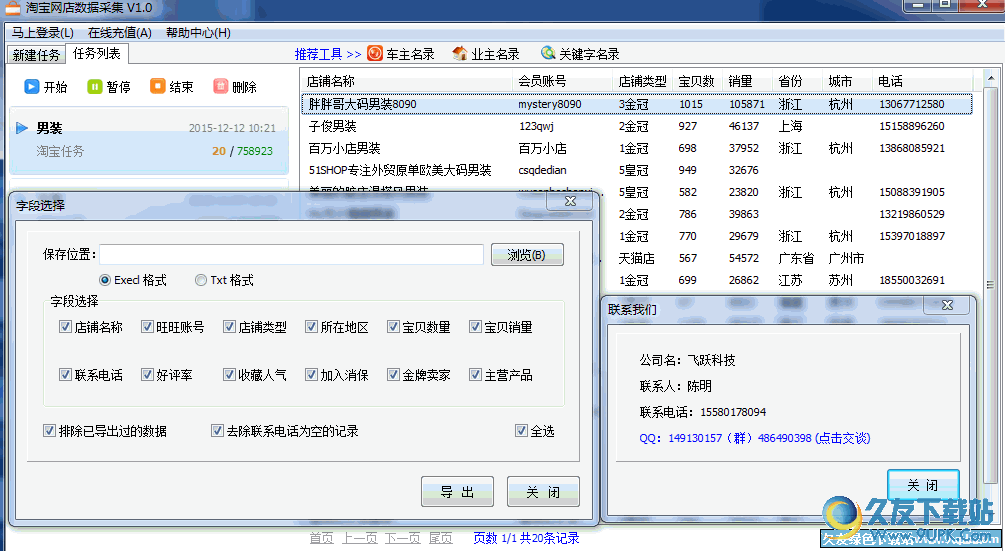Toggle the 店铺名称 field checkbox
This screenshot has height=551, width=1005.
(x=65, y=327)
